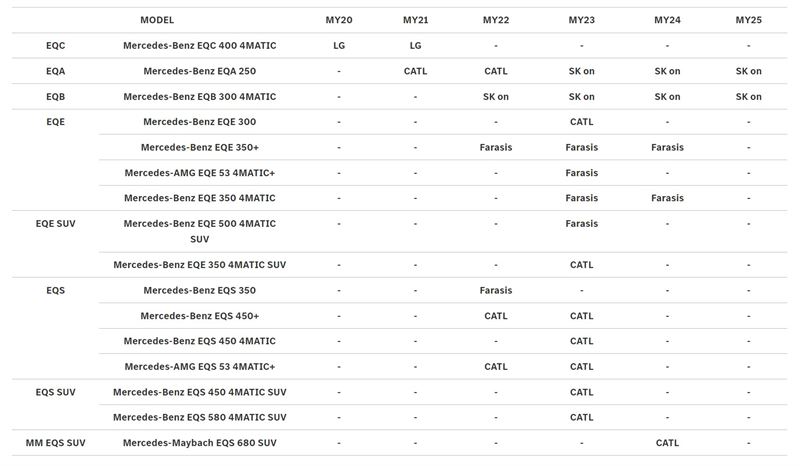Screen dimensions: 800x466
Task: Select the MY25 column header
Action: pyautogui.click(x=748, y=20)
